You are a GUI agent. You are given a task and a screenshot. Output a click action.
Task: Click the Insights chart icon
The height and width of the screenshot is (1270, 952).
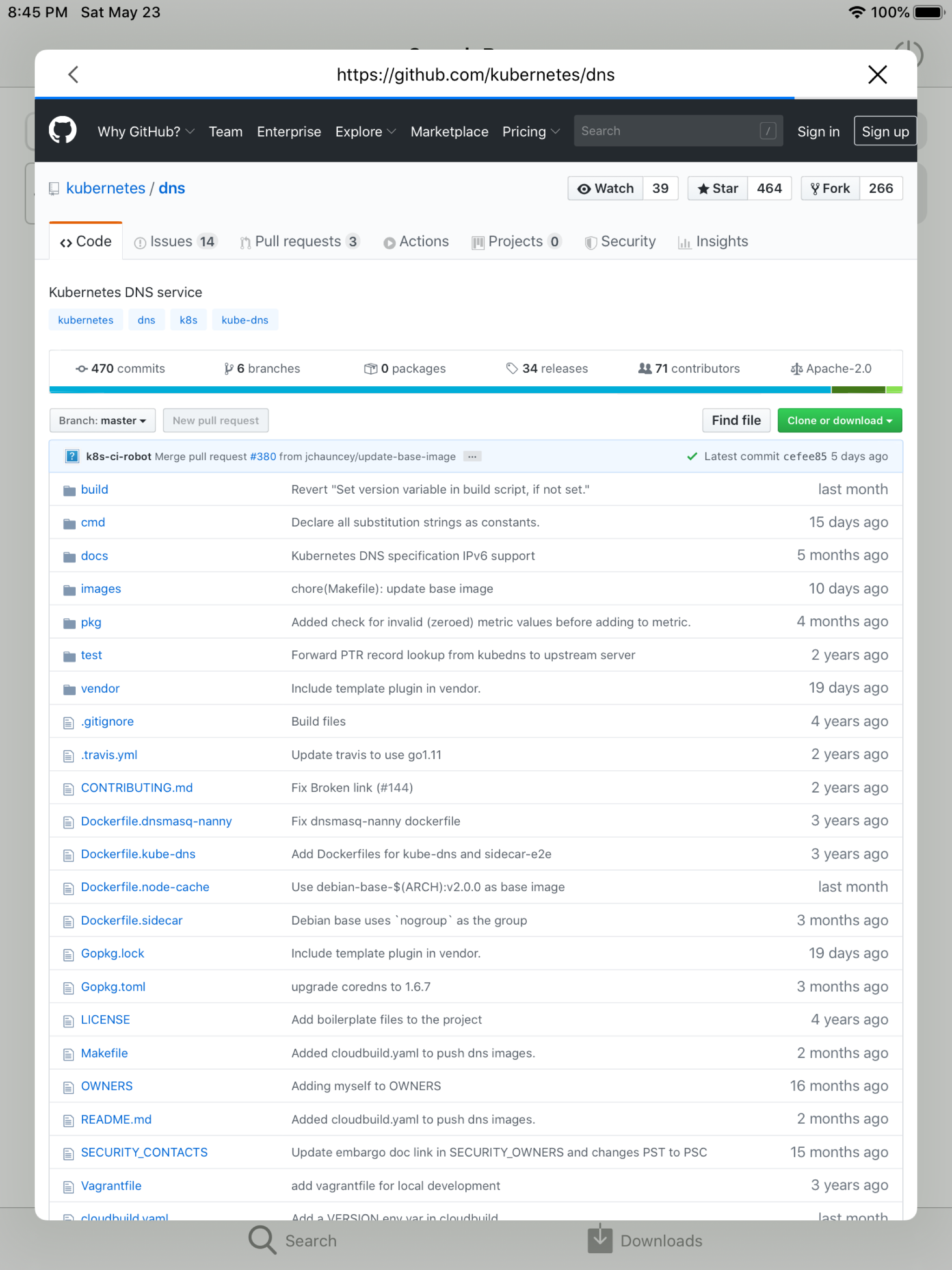685,243
